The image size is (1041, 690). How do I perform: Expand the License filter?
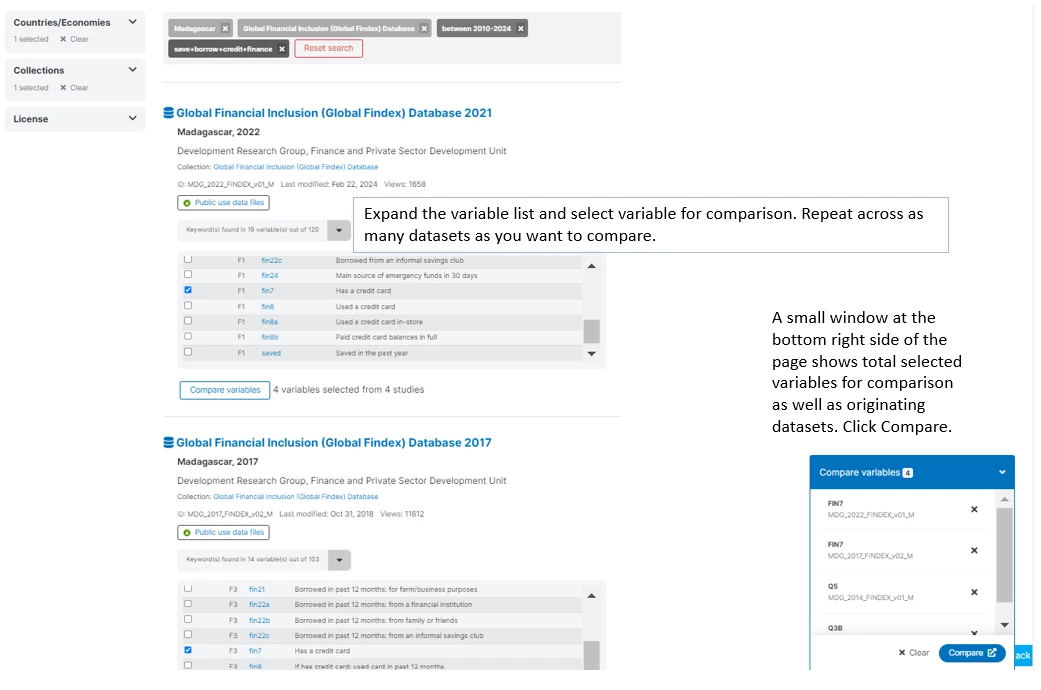click(x=133, y=118)
